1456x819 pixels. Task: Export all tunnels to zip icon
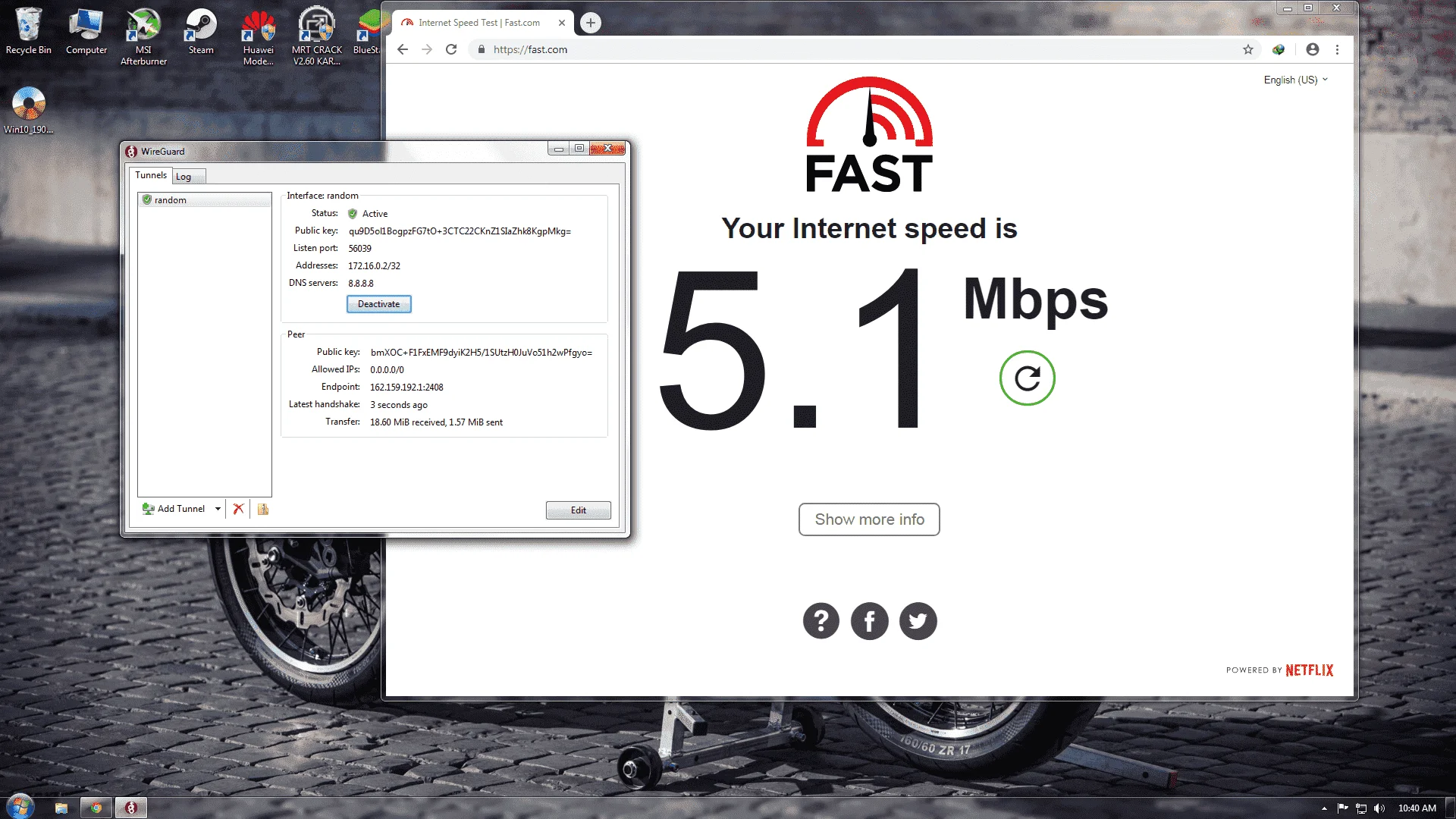[263, 509]
